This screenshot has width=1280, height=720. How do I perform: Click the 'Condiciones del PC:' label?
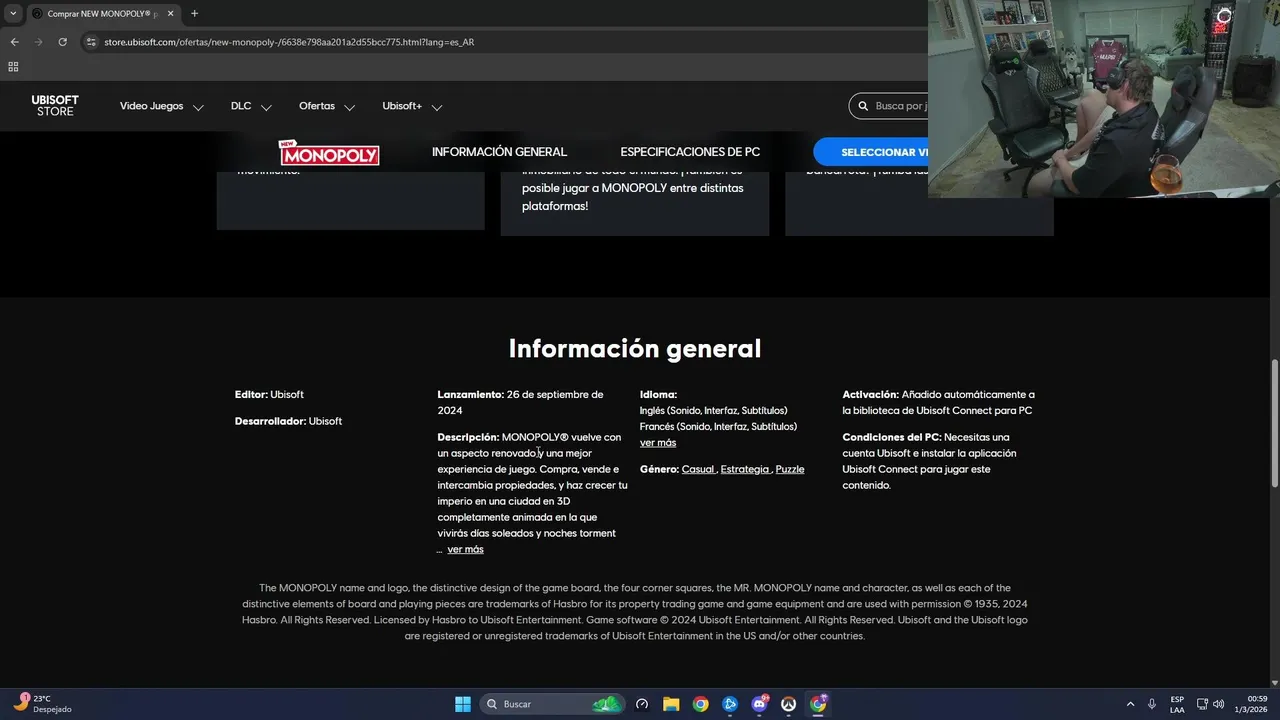(892, 438)
